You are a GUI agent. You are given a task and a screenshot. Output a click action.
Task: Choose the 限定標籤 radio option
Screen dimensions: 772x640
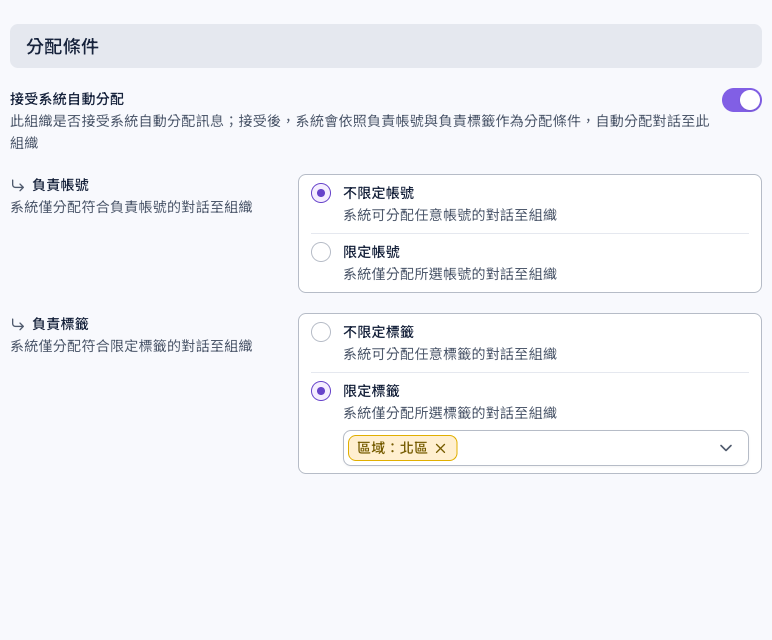click(x=321, y=391)
